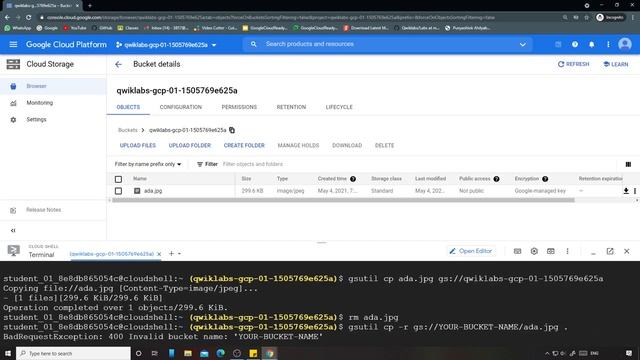The height and width of the screenshot is (360, 640).
Task: Expand the dropdown next to new terminal tab
Action: click(x=179, y=254)
